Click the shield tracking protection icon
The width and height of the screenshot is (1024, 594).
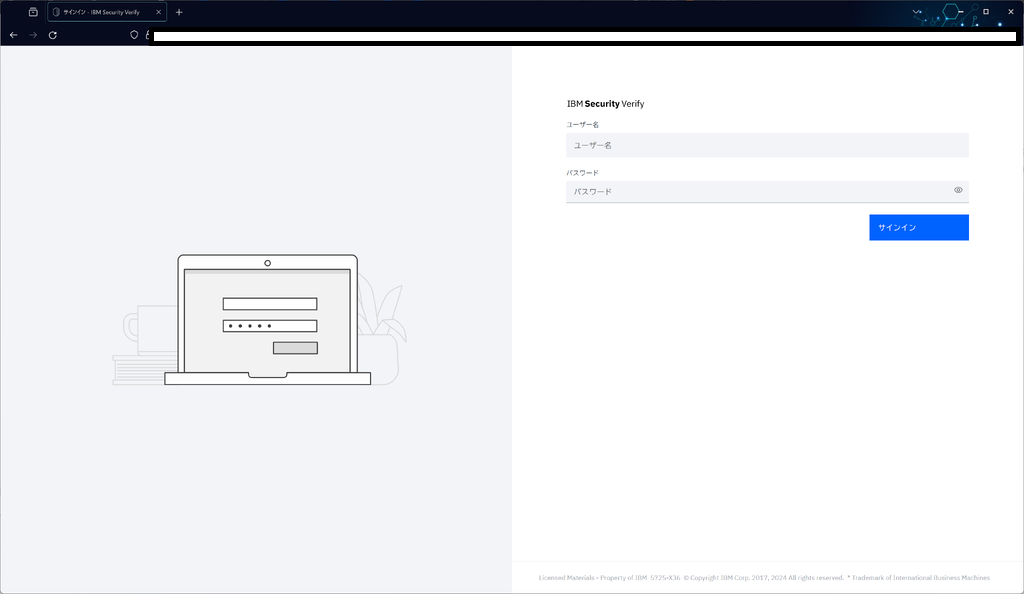pyautogui.click(x=131, y=34)
